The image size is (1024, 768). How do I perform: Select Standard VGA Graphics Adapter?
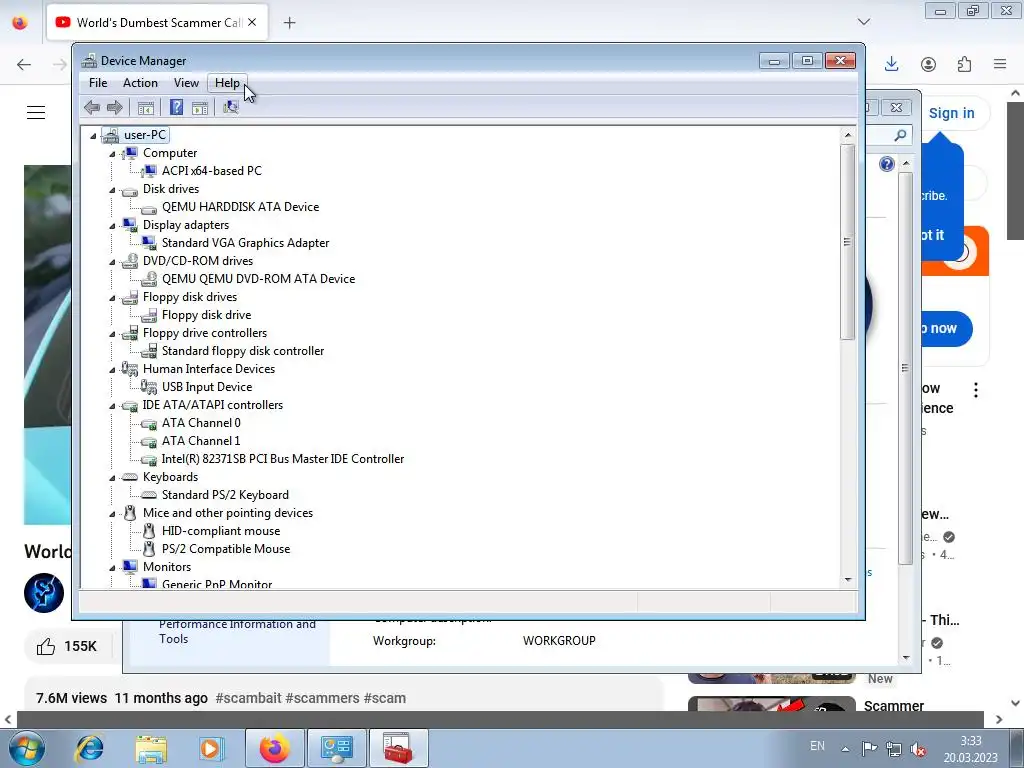pos(245,243)
